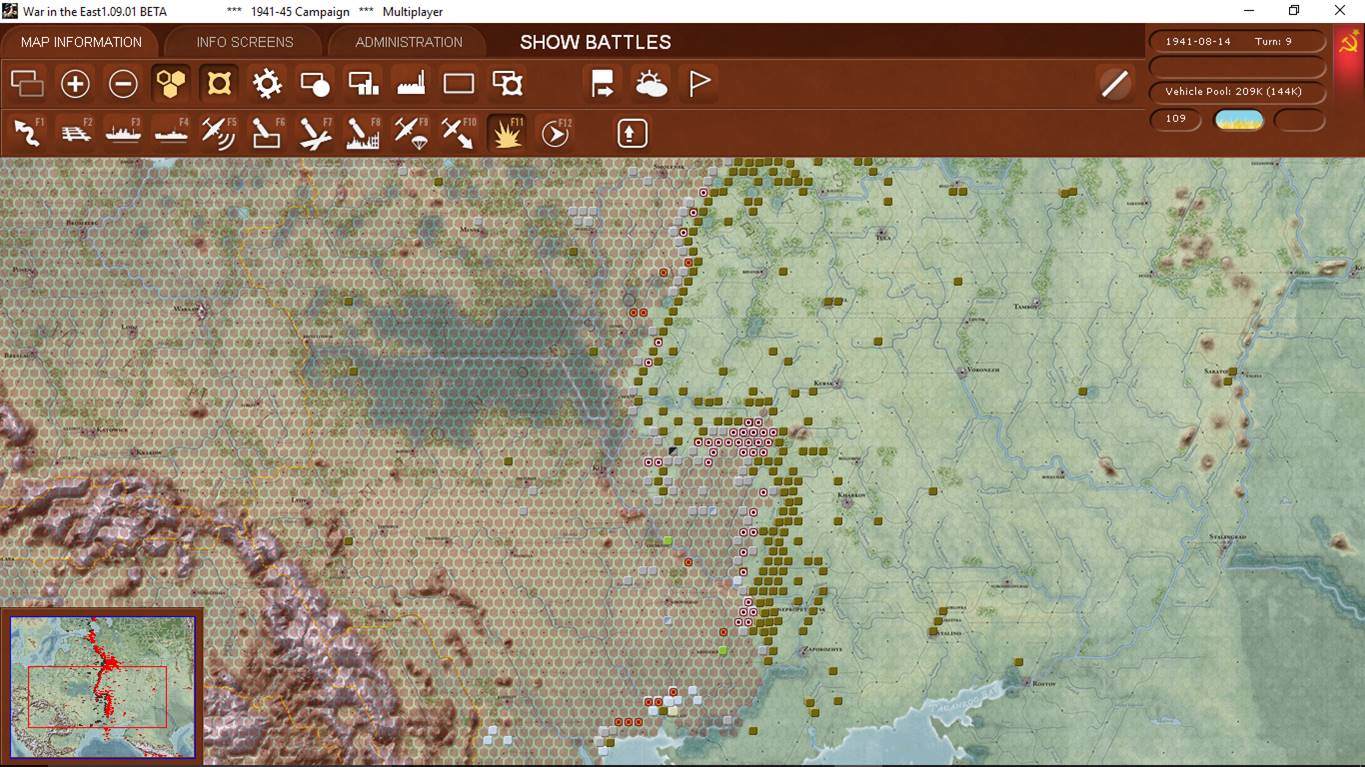This screenshot has height=767, width=1365.
Task: Click the diagonal line round button
Action: [x=1114, y=84]
